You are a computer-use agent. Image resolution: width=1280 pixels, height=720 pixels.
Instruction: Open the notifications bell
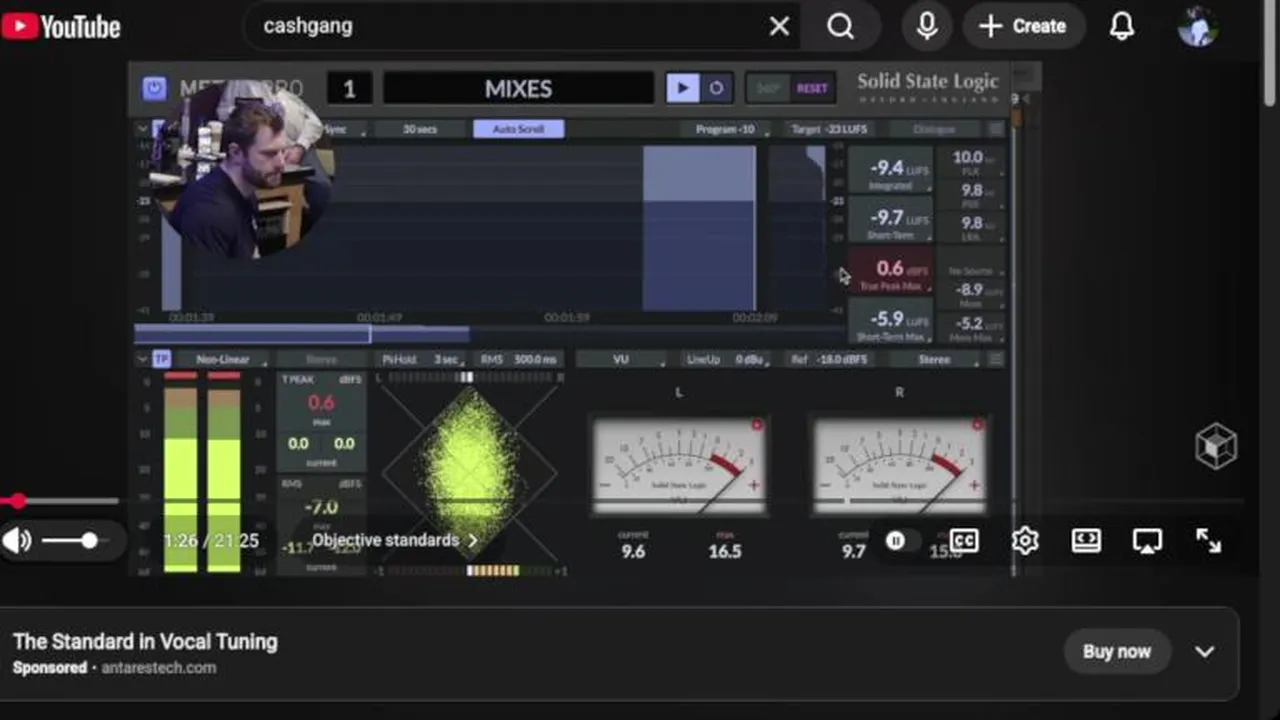point(1122,27)
